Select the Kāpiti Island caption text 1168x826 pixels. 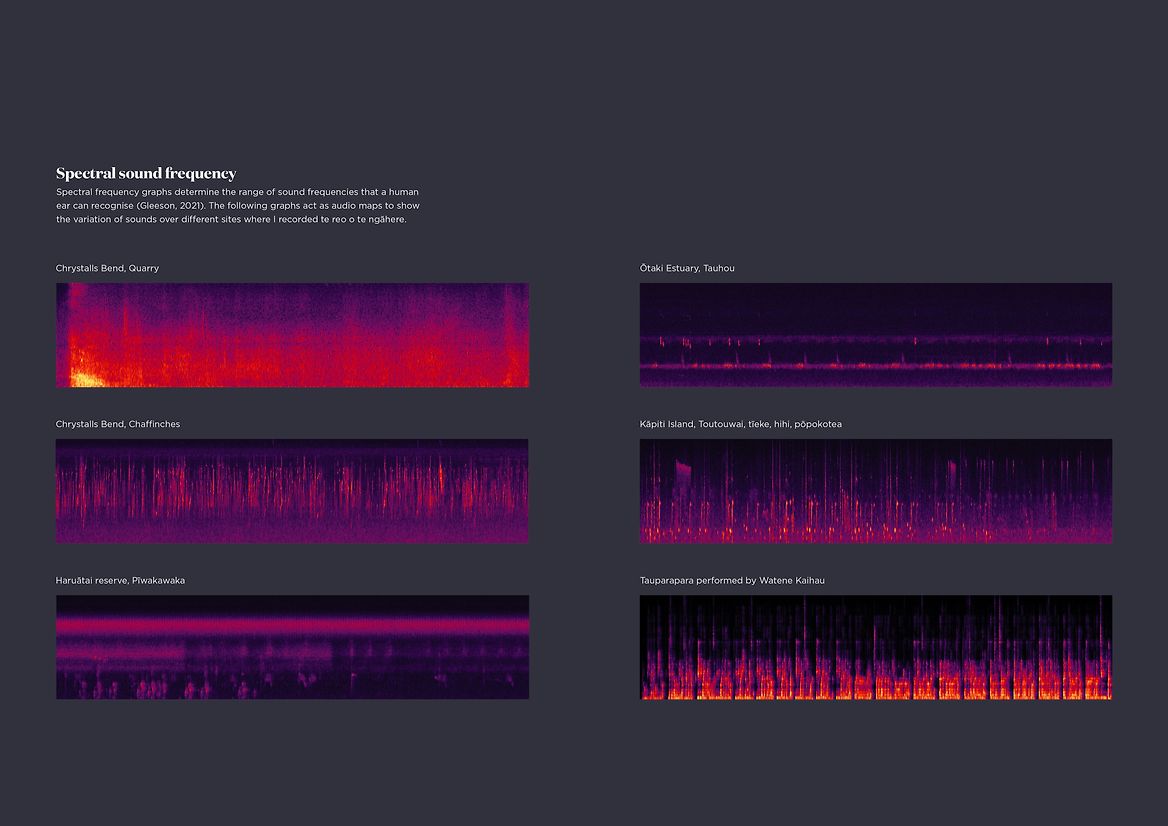click(x=740, y=424)
